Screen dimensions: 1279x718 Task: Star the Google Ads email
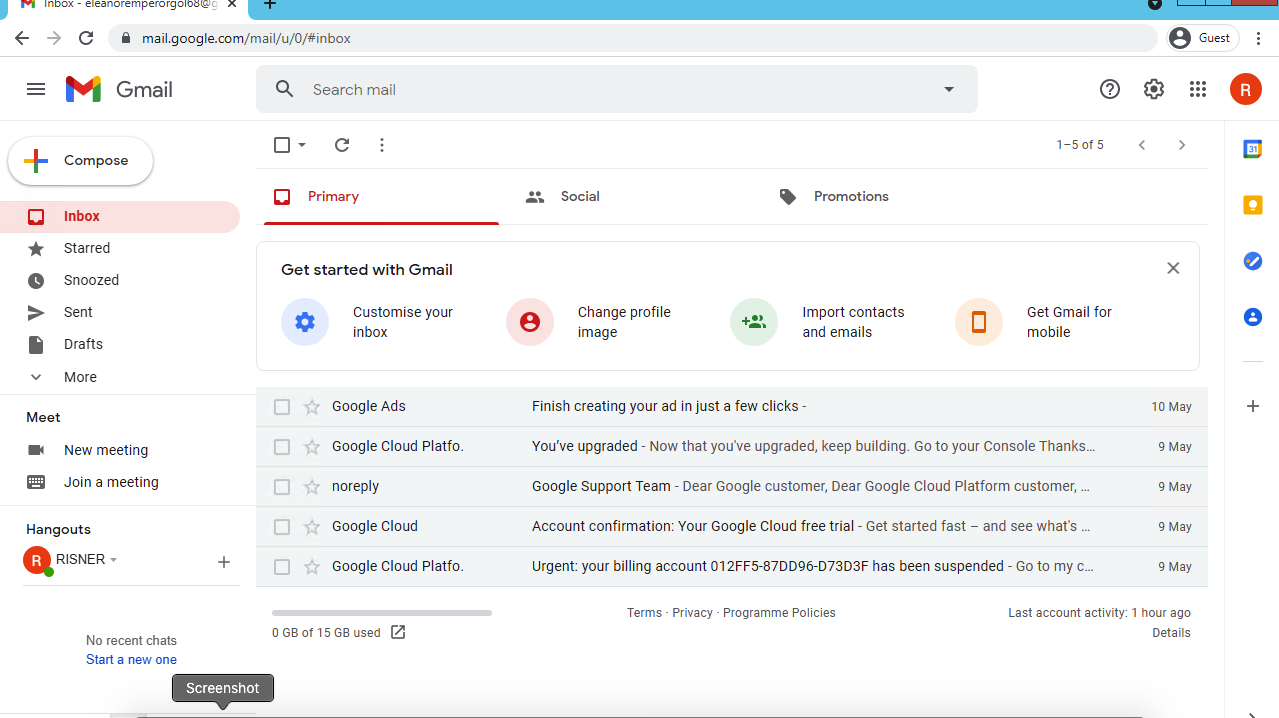click(x=312, y=407)
